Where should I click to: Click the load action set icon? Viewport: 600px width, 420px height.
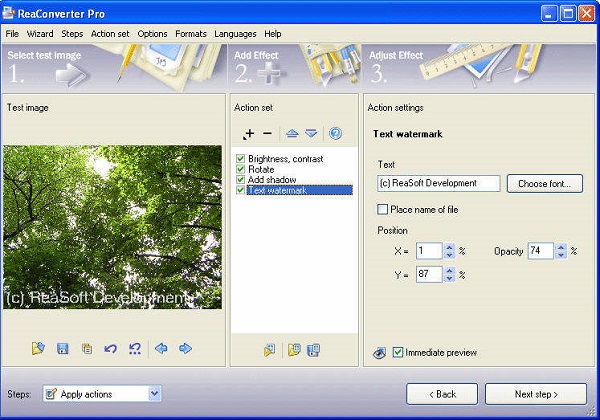pos(269,350)
